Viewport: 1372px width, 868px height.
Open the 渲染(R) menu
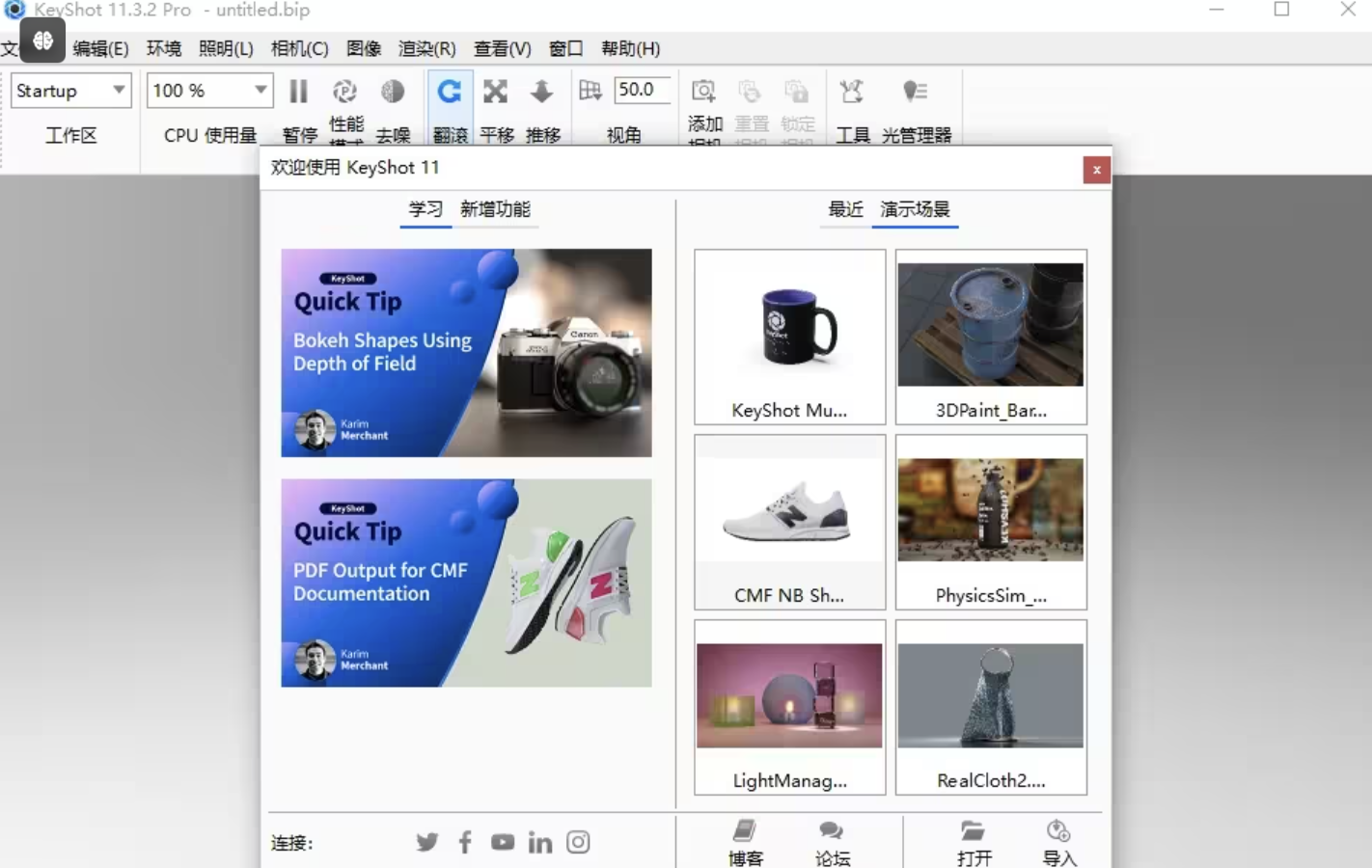coord(426,48)
